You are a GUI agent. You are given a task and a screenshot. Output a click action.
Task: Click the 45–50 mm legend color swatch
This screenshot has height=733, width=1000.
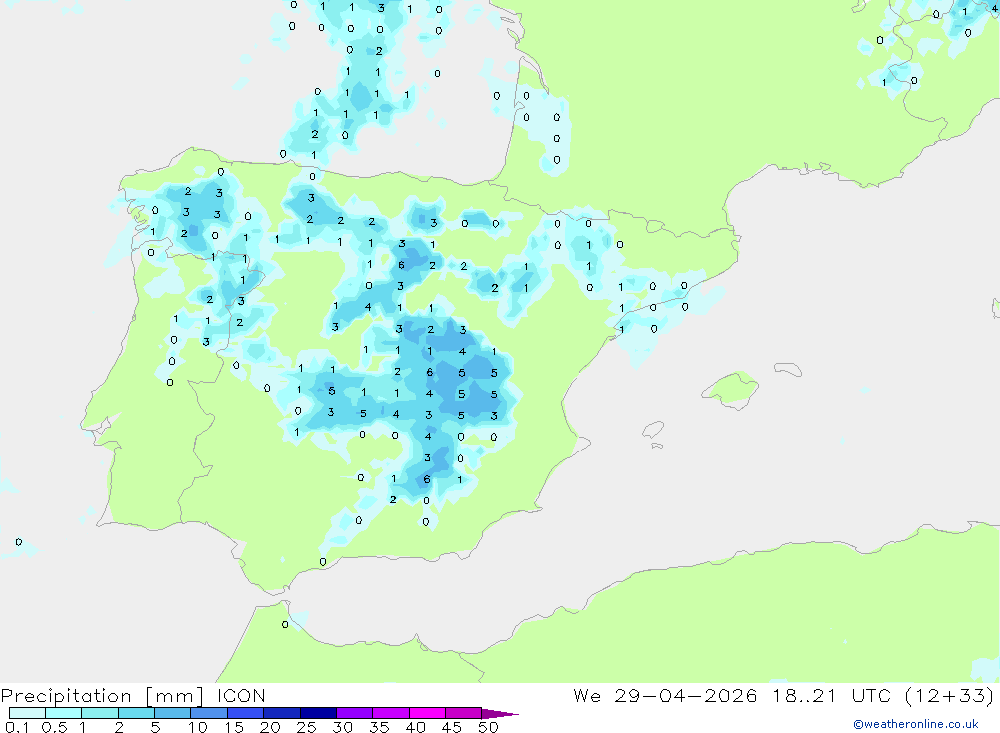coord(464,713)
